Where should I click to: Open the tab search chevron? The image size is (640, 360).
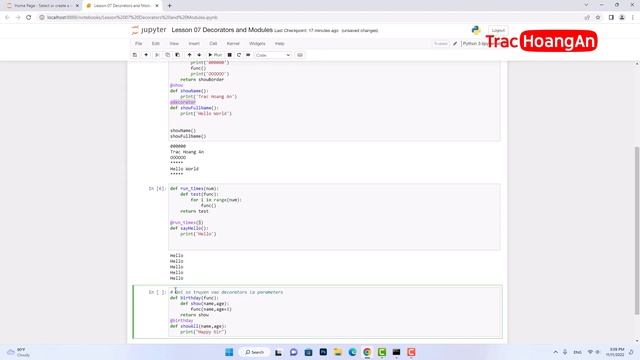point(586,5)
